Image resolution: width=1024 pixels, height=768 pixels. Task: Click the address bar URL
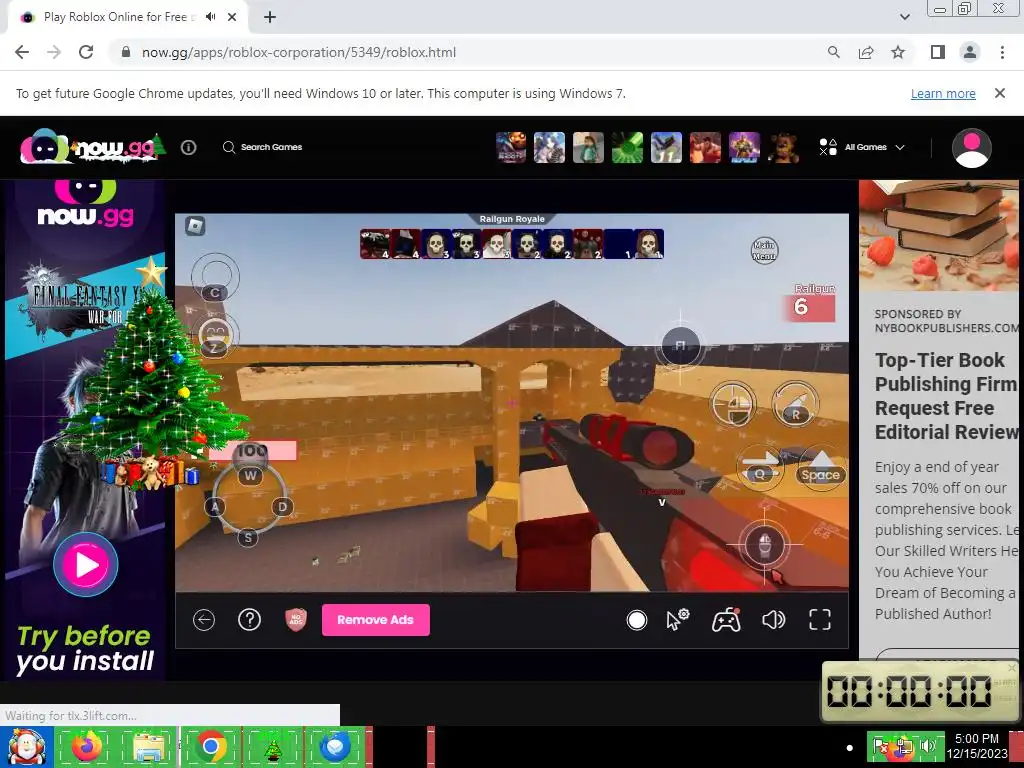pyautogui.click(x=299, y=52)
